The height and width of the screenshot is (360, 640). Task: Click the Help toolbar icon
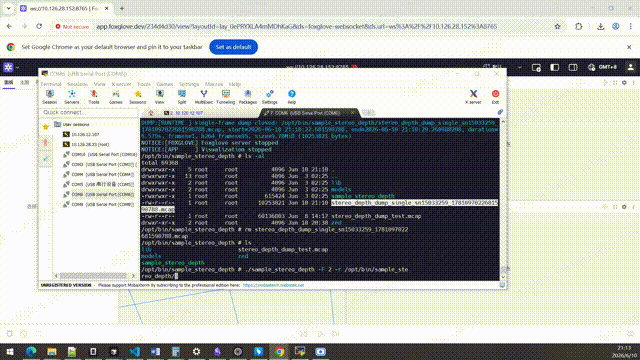[291, 97]
